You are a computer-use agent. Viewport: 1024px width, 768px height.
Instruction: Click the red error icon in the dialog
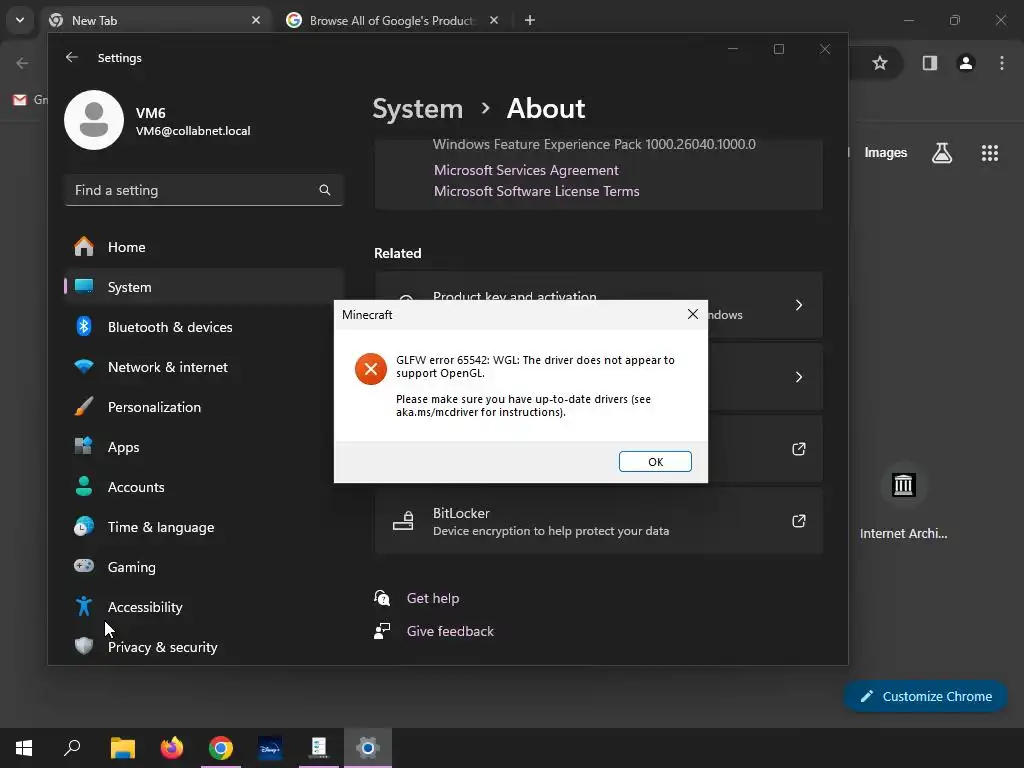tap(371, 369)
